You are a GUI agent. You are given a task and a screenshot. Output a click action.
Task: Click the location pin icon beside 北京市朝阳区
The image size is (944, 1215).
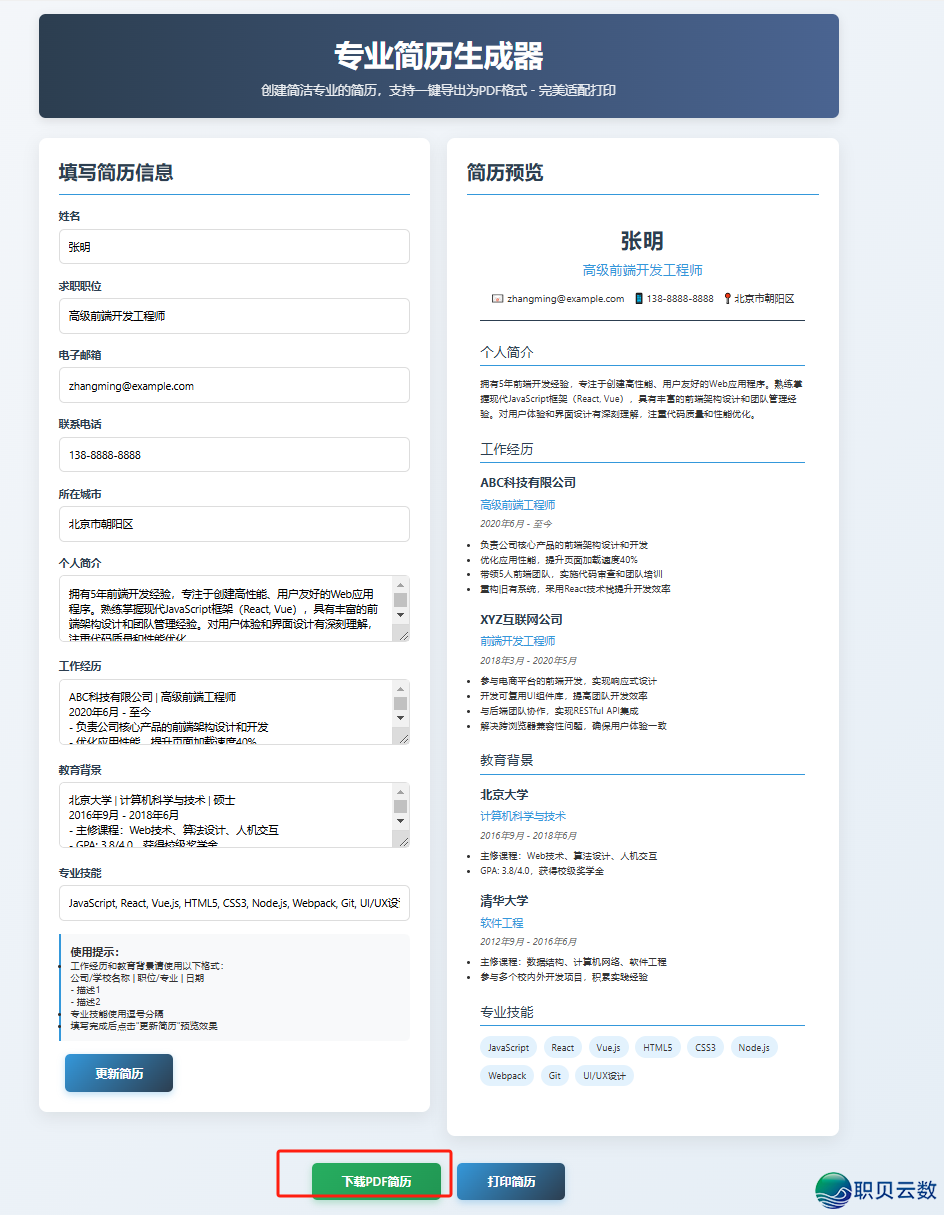[727, 298]
